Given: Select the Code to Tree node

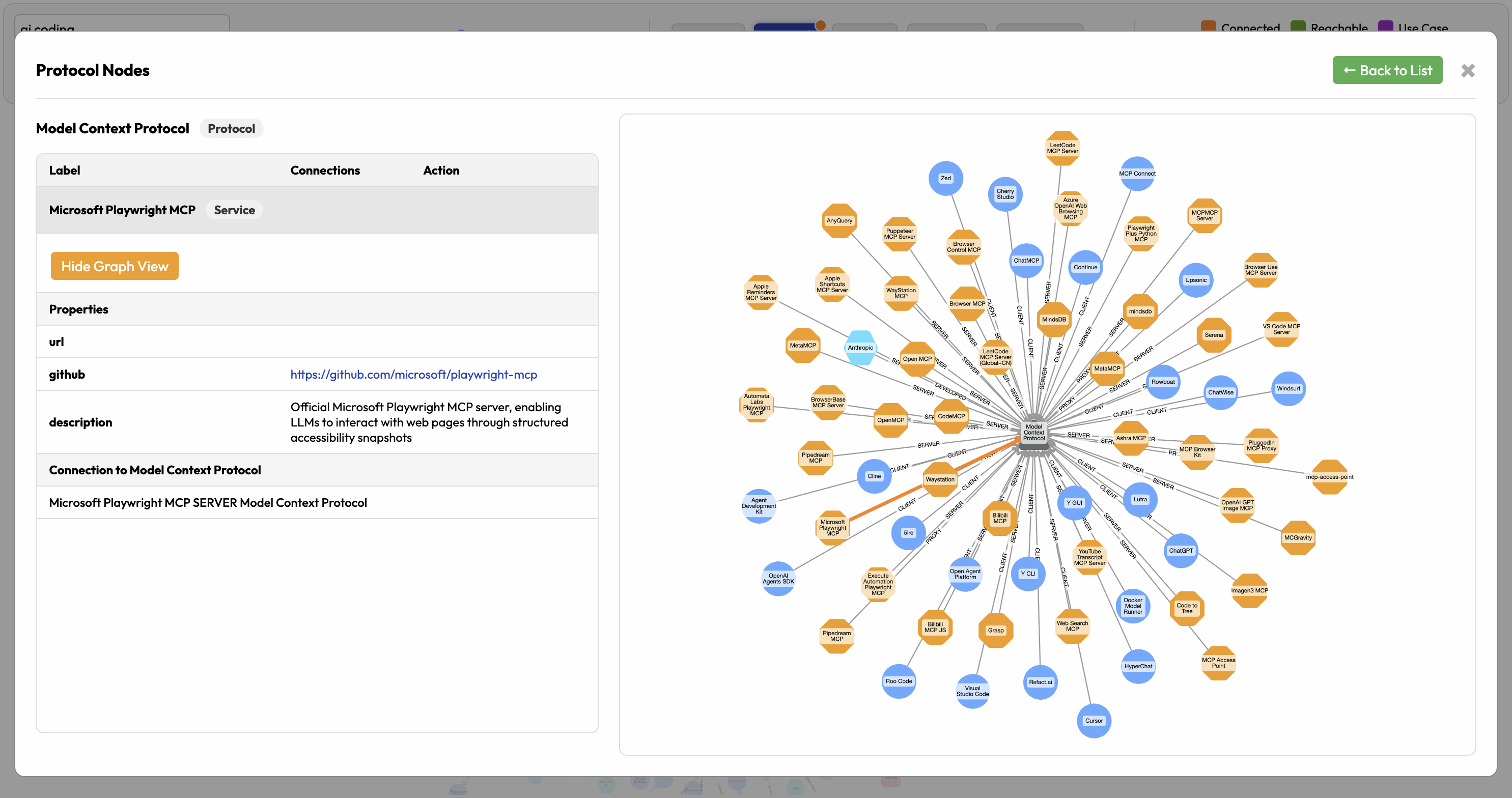Looking at the screenshot, I should (x=1187, y=609).
